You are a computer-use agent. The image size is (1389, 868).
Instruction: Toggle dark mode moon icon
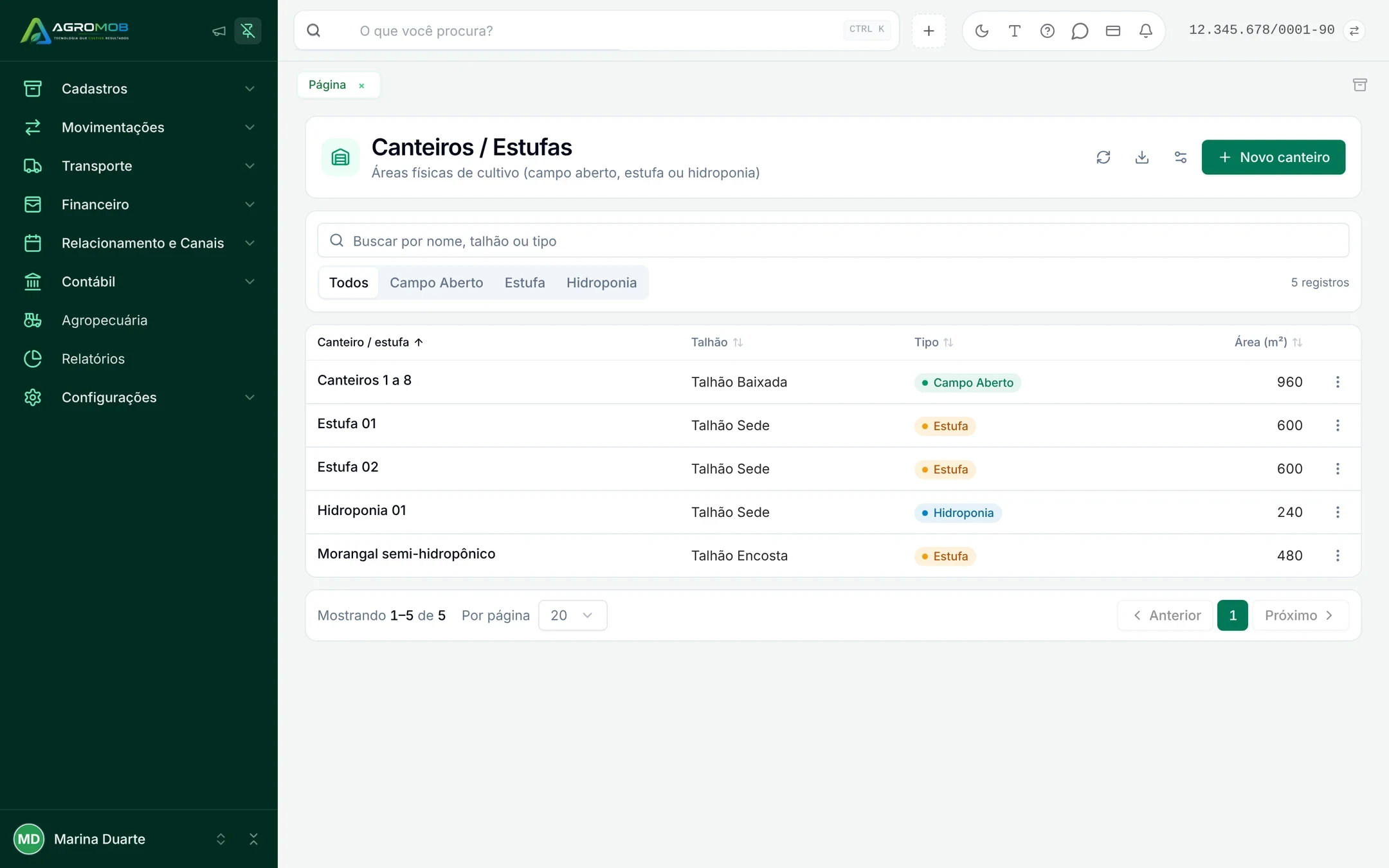(982, 31)
